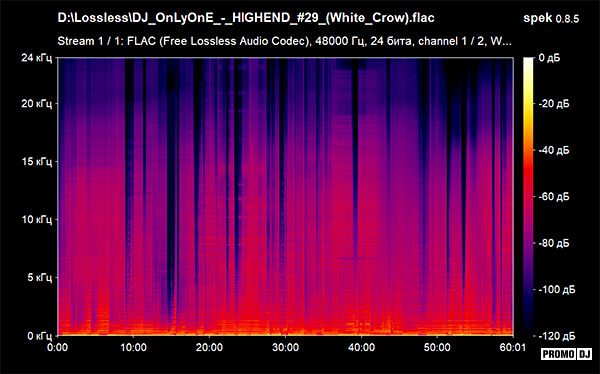Click the -120 дБ level label
Image resolution: width=600 pixels, height=374 pixels.
[x=556, y=336]
